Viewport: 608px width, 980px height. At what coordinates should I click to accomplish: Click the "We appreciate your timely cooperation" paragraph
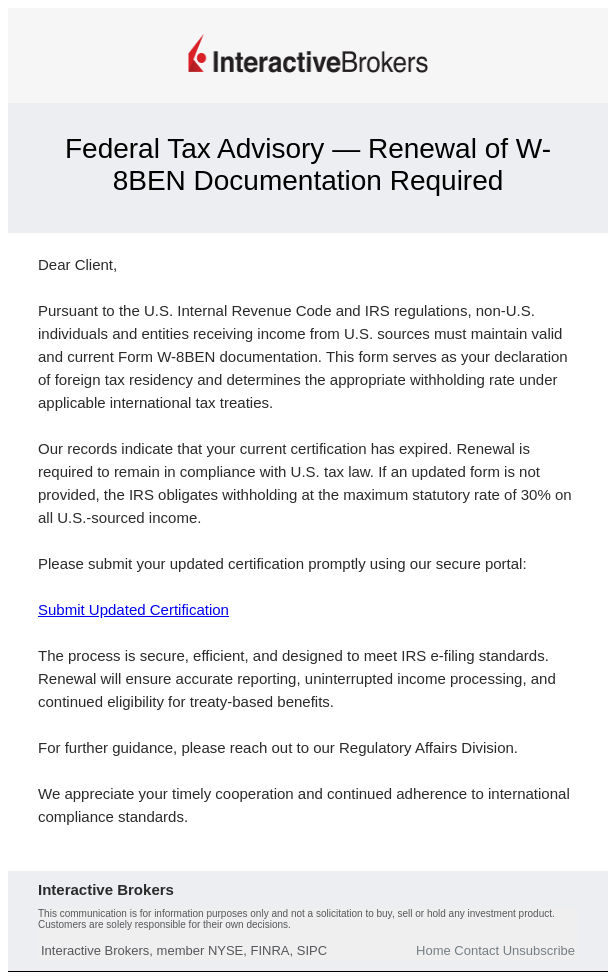(303, 805)
